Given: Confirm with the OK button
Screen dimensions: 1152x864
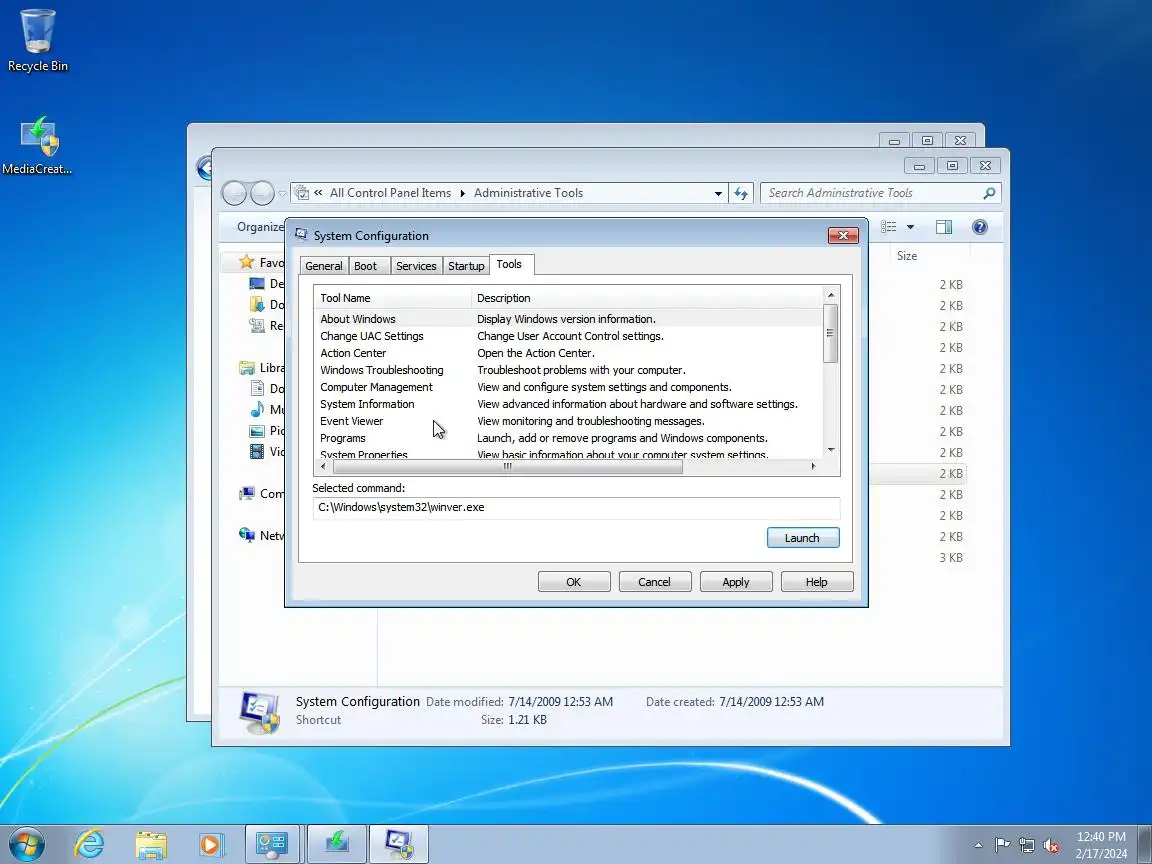Looking at the screenshot, I should tap(574, 582).
